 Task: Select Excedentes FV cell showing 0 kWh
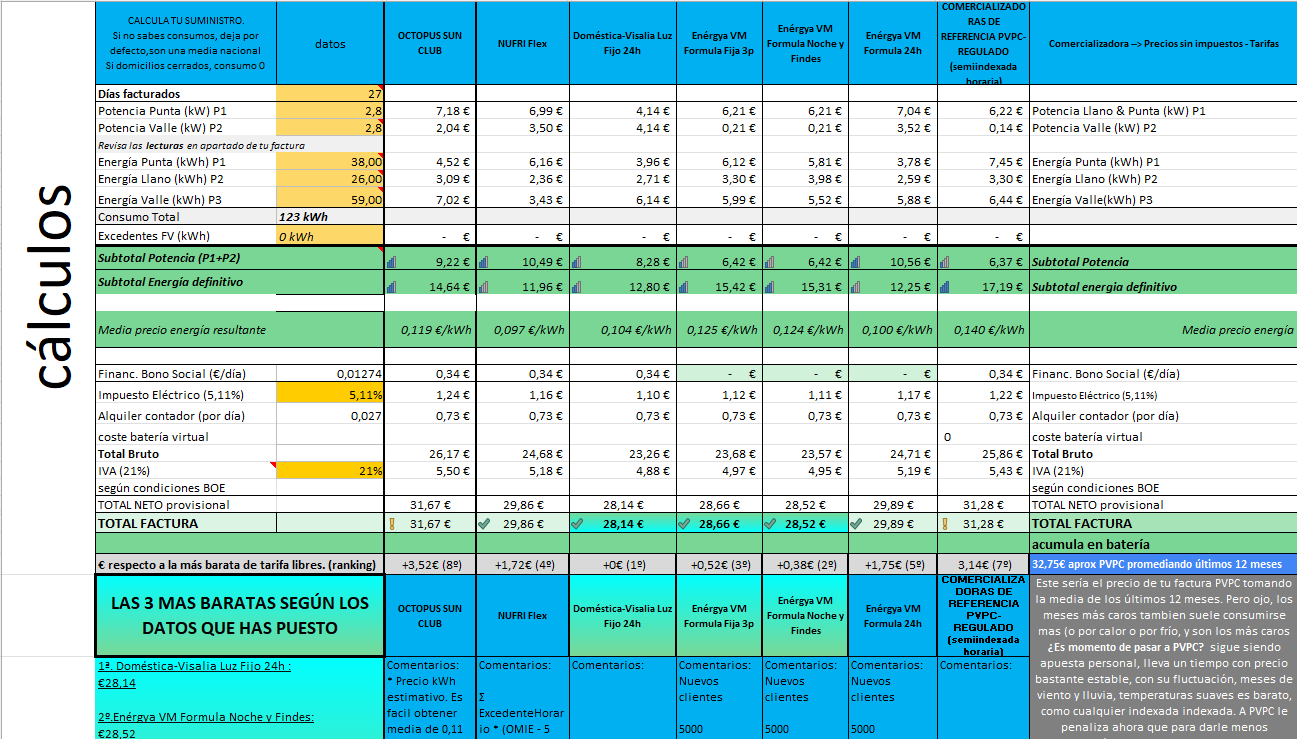pyautogui.click(x=330, y=236)
